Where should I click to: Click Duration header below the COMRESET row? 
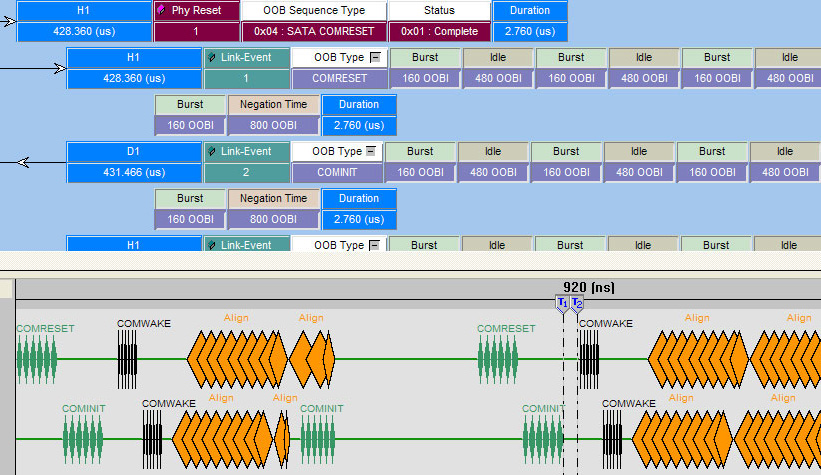[359, 104]
